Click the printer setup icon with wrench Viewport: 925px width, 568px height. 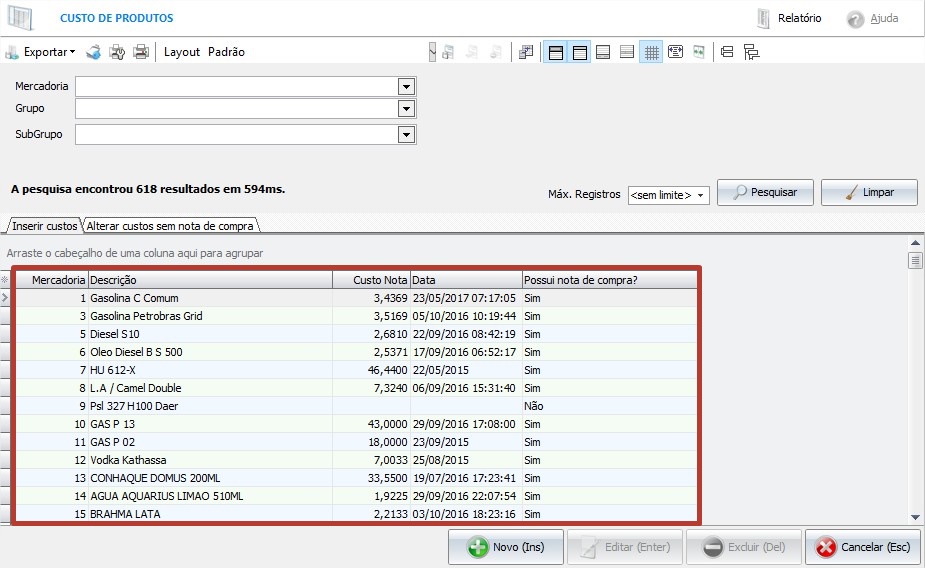[117, 52]
